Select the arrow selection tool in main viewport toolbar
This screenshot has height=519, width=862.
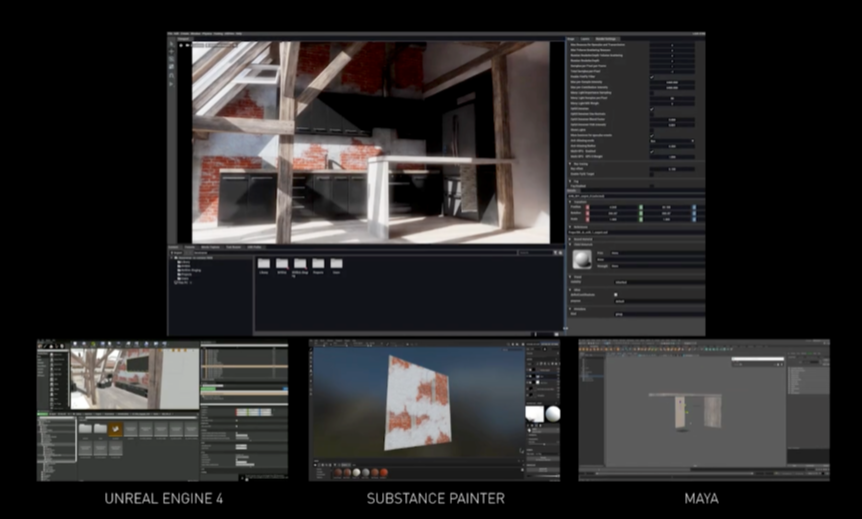click(x=173, y=46)
